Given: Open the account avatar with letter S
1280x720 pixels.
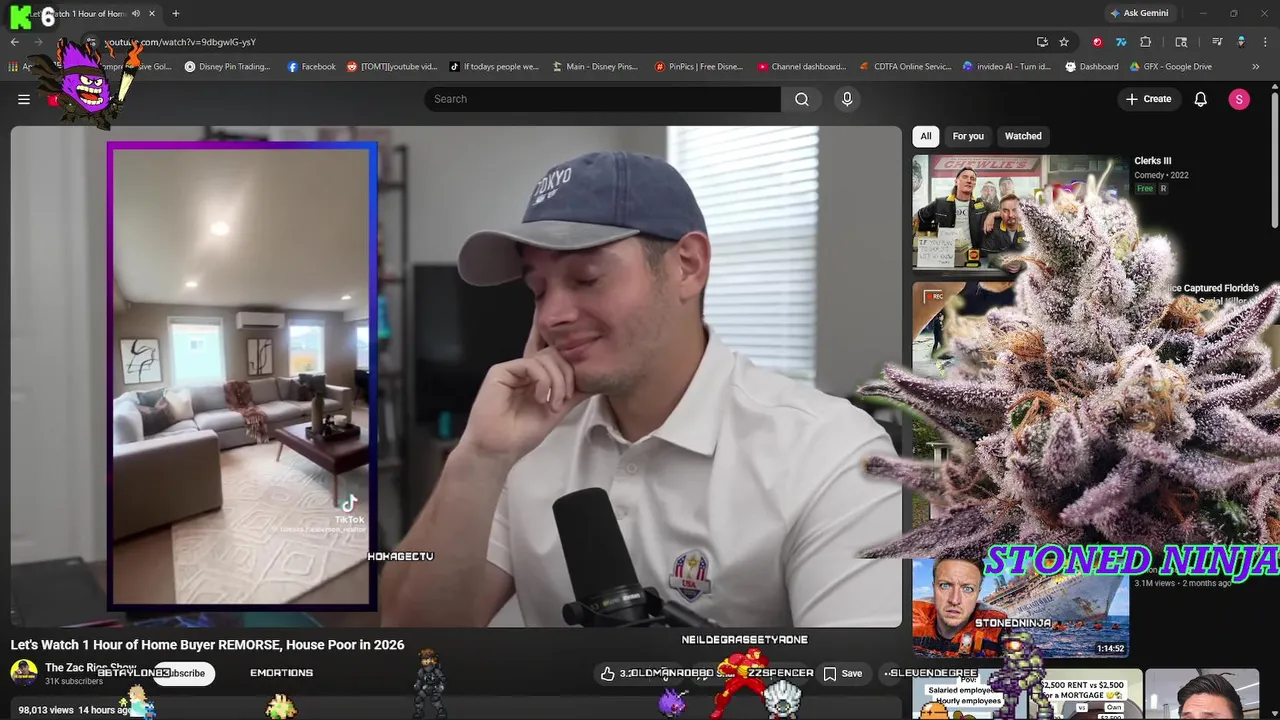Looking at the screenshot, I should click(x=1239, y=99).
